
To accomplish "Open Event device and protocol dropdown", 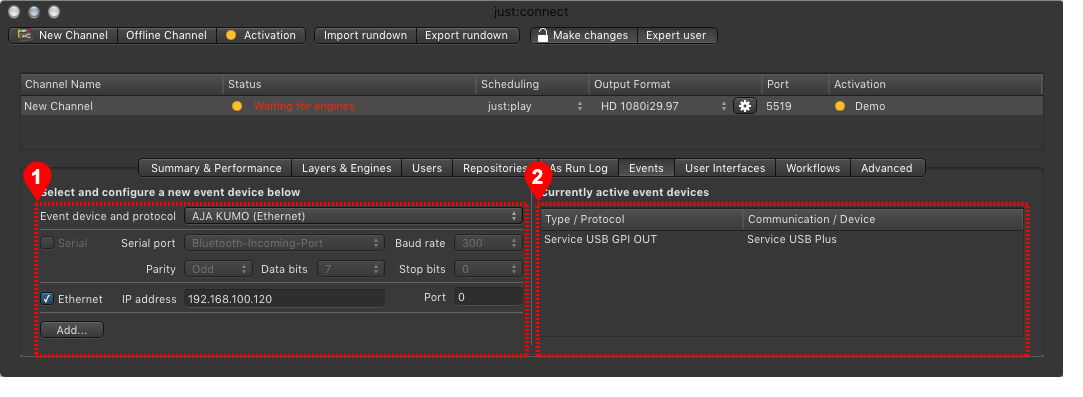I will pos(353,216).
